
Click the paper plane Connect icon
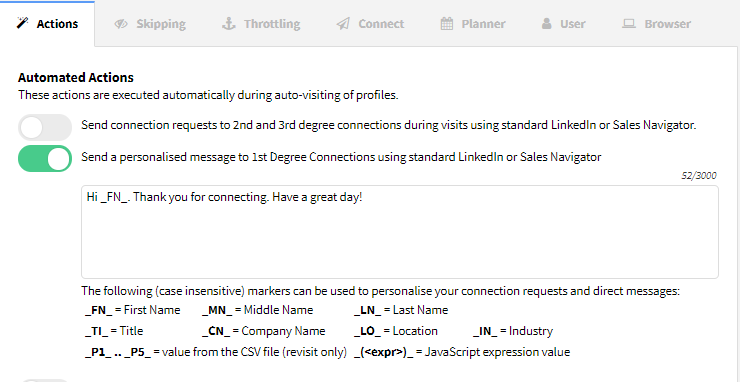coord(343,24)
